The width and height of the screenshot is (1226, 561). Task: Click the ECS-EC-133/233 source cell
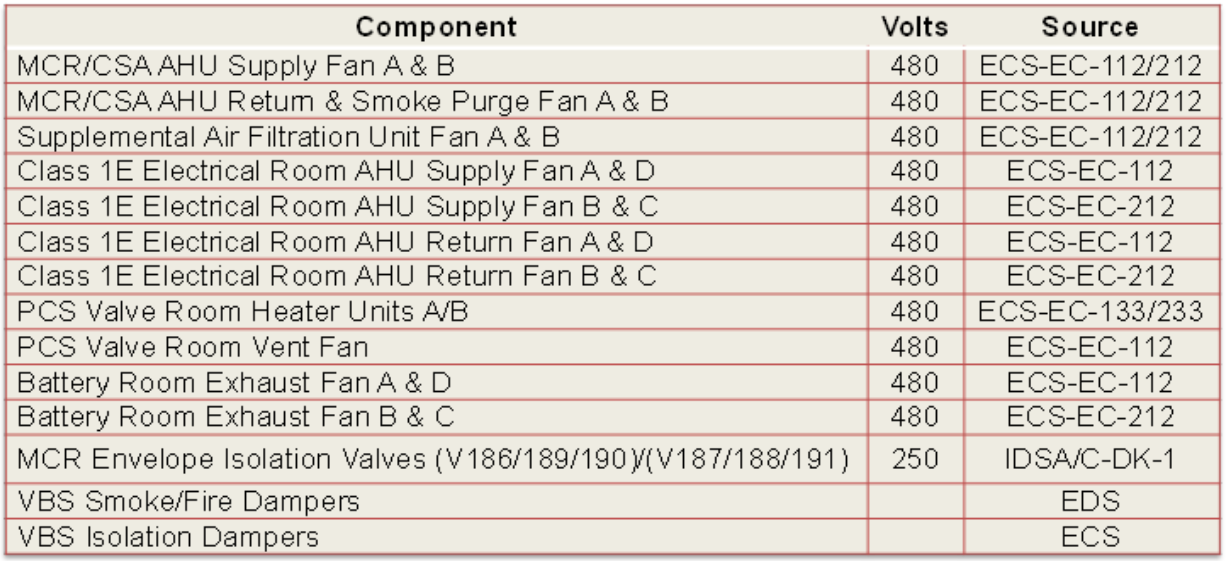(1090, 311)
